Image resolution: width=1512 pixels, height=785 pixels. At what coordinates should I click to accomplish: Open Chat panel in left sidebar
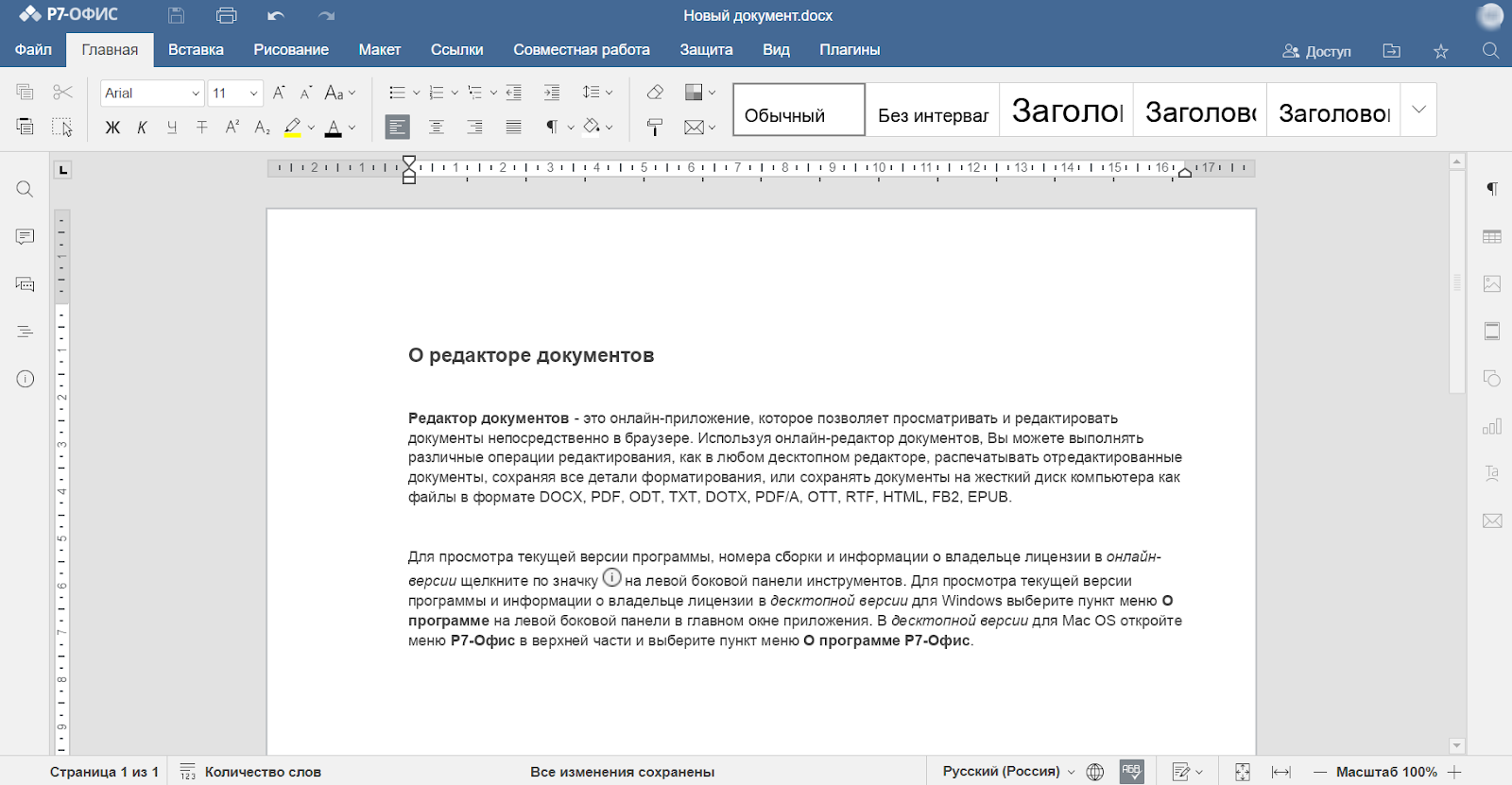[26, 283]
